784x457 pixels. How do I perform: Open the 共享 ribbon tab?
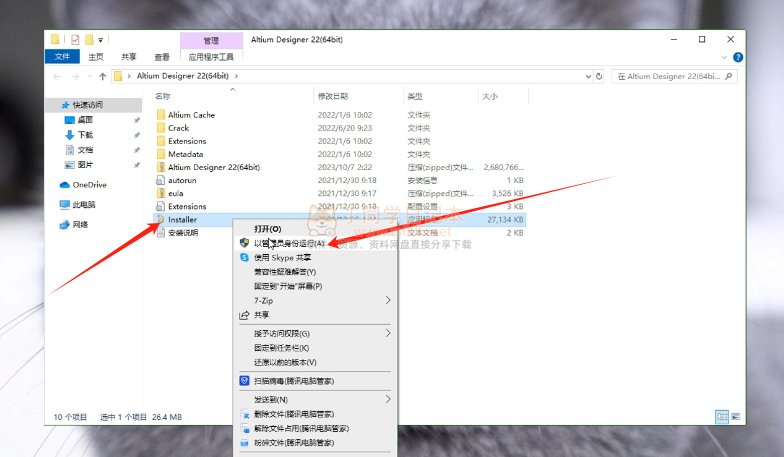pyautogui.click(x=128, y=56)
